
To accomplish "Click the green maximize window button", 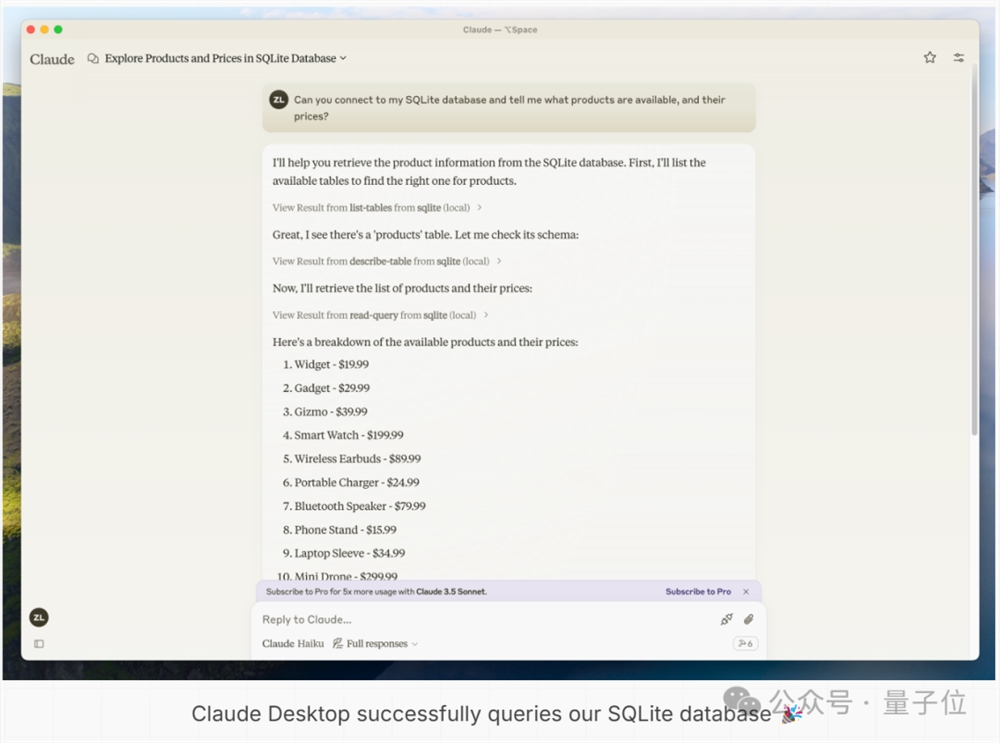I will click(58, 29).
